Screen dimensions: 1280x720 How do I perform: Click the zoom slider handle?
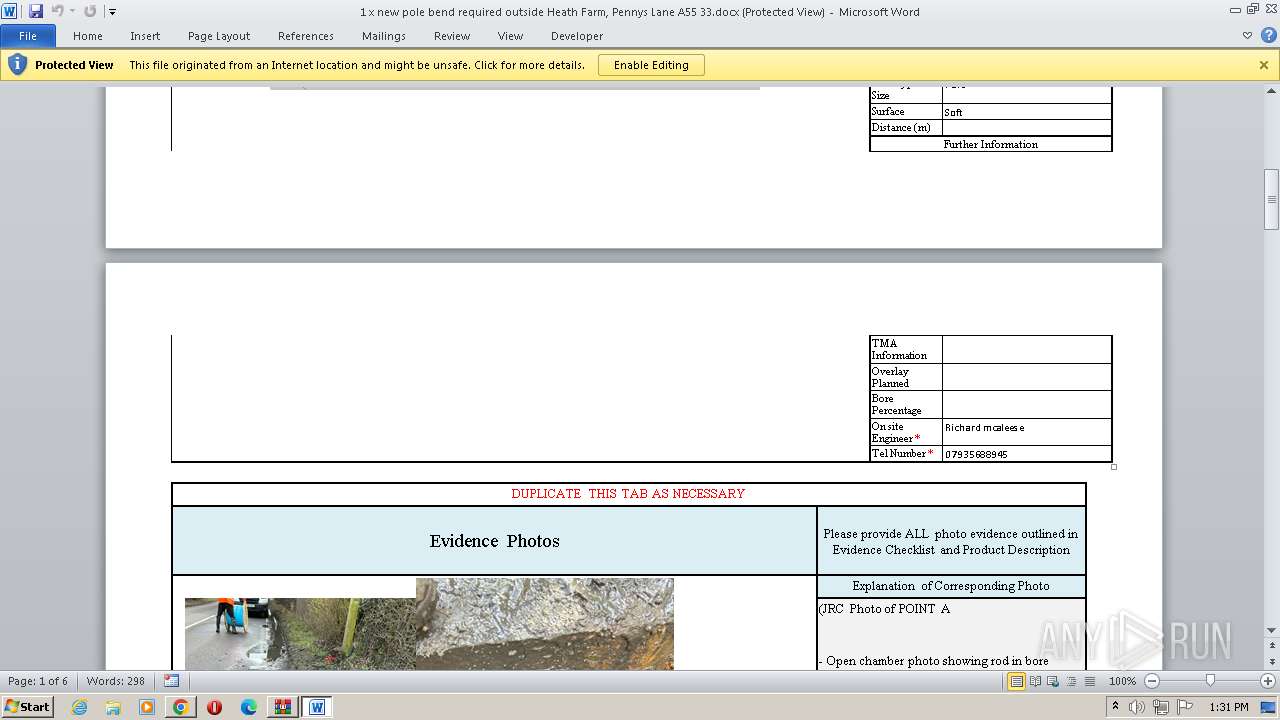(x=1210, y=681)
